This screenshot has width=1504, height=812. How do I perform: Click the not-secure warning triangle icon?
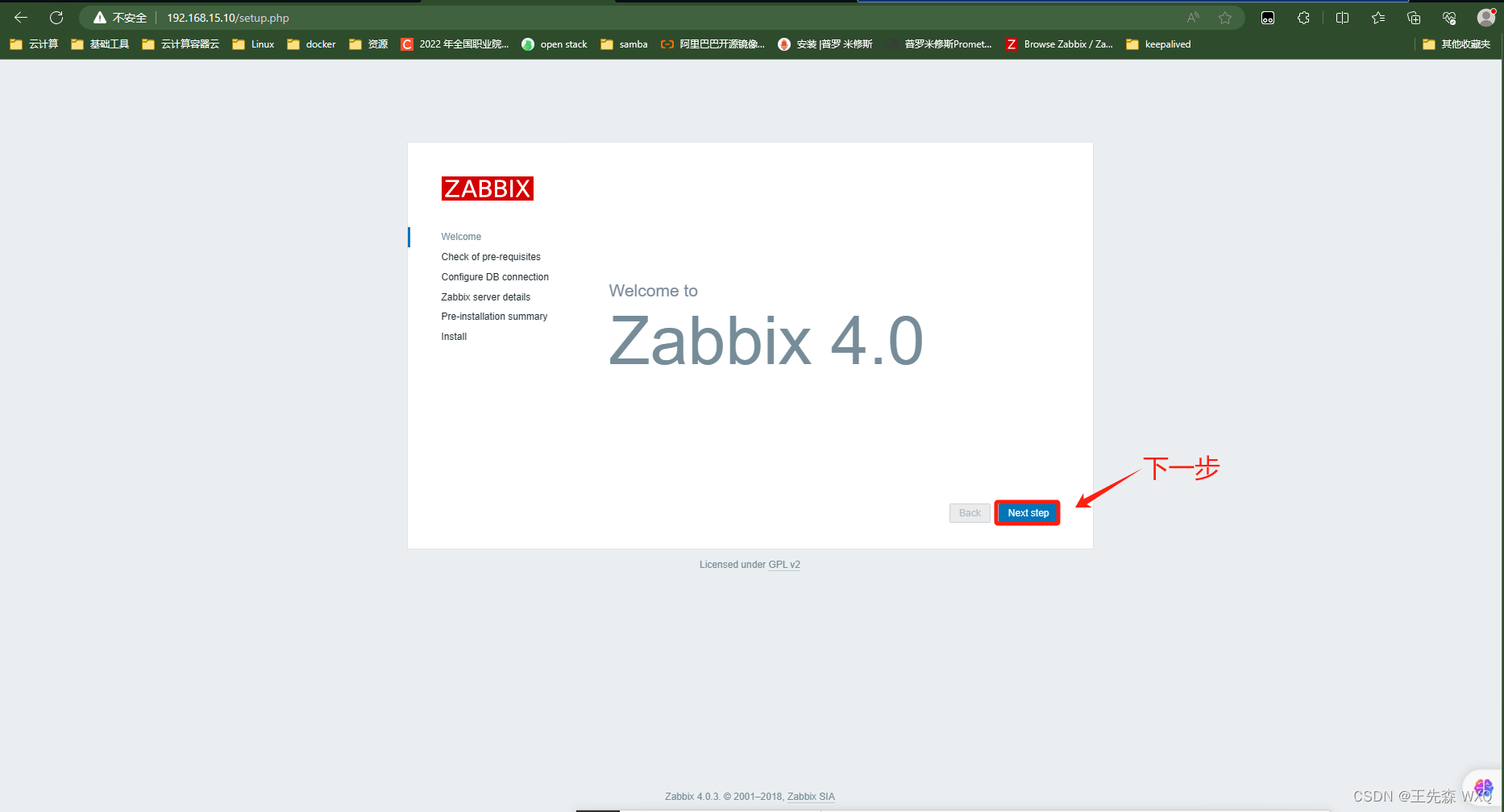tap(100, 18)
